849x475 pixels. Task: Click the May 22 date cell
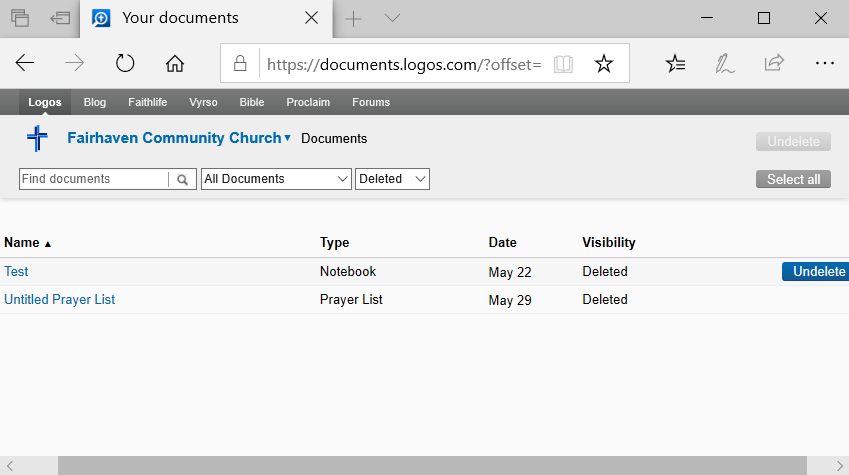(x=510, y=272)
